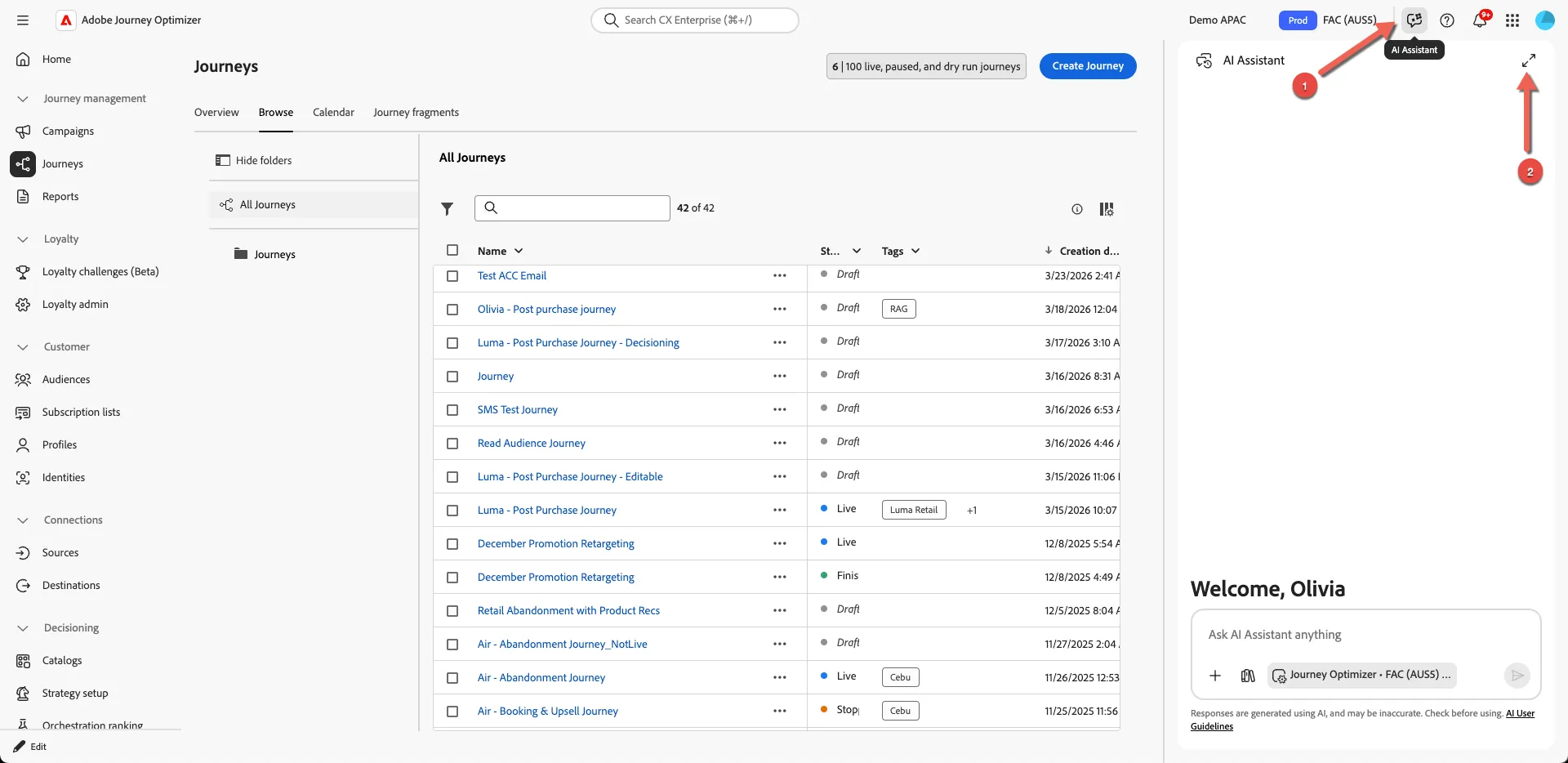Viewport: 1568px width, 763px height.
Task: Open the user profile avatar
Action: click(1545, 20)
